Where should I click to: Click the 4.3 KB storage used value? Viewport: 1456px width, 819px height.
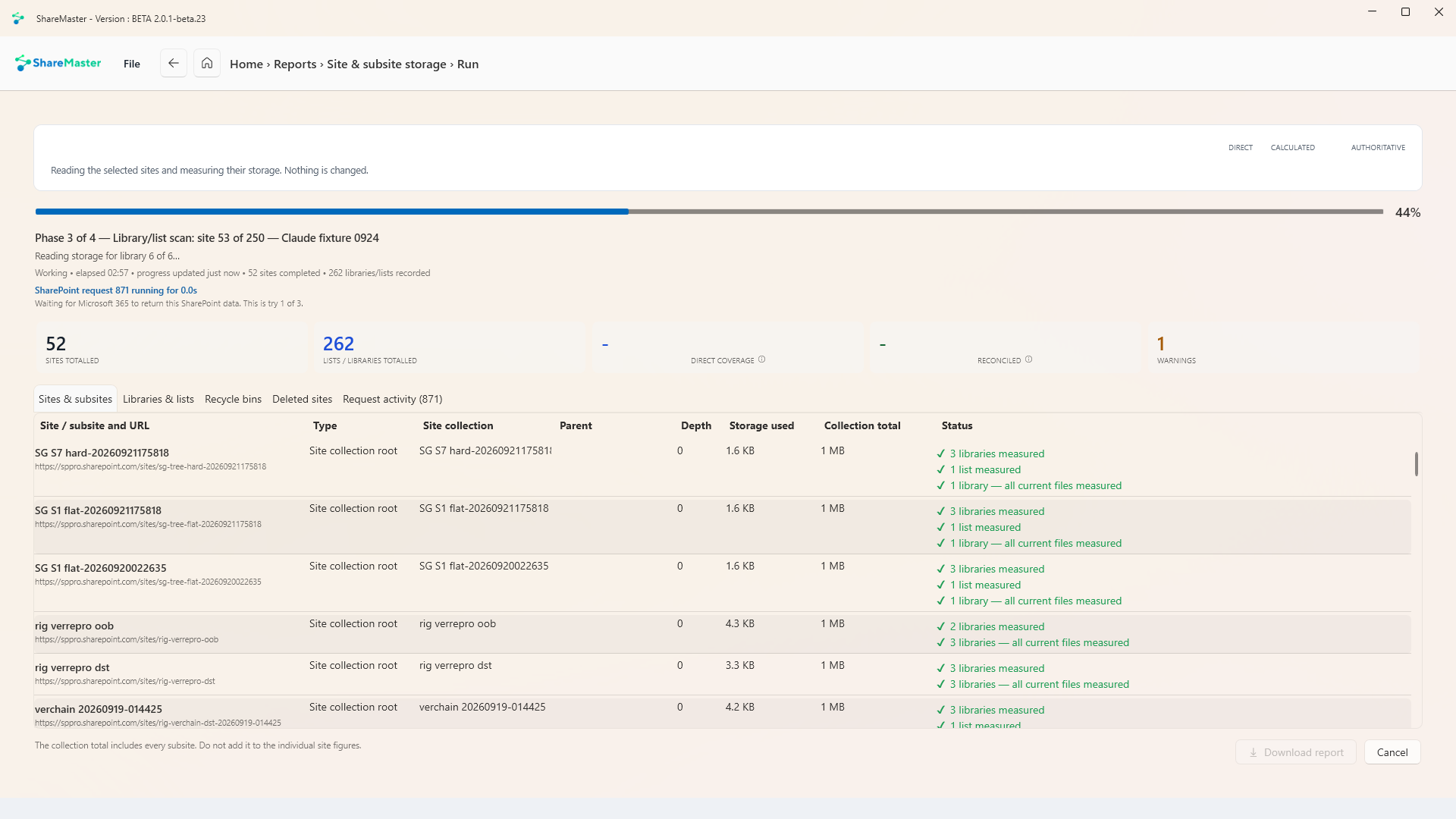(739, 623)
